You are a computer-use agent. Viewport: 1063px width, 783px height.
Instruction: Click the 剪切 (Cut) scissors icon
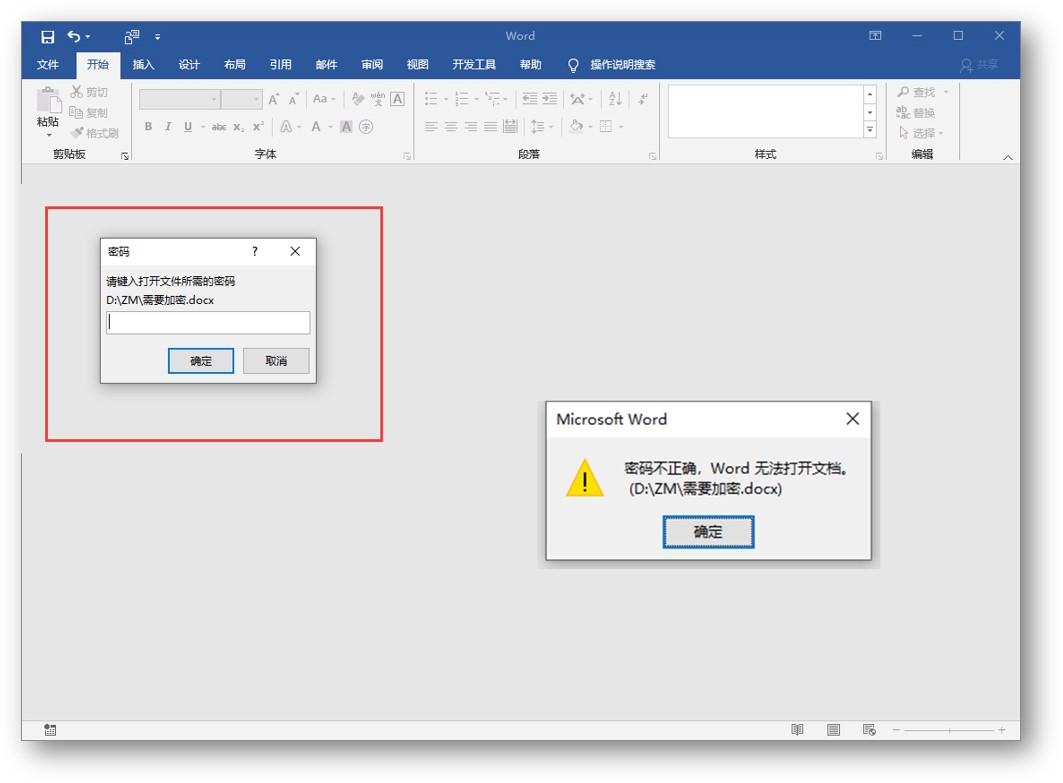point(76,90)
